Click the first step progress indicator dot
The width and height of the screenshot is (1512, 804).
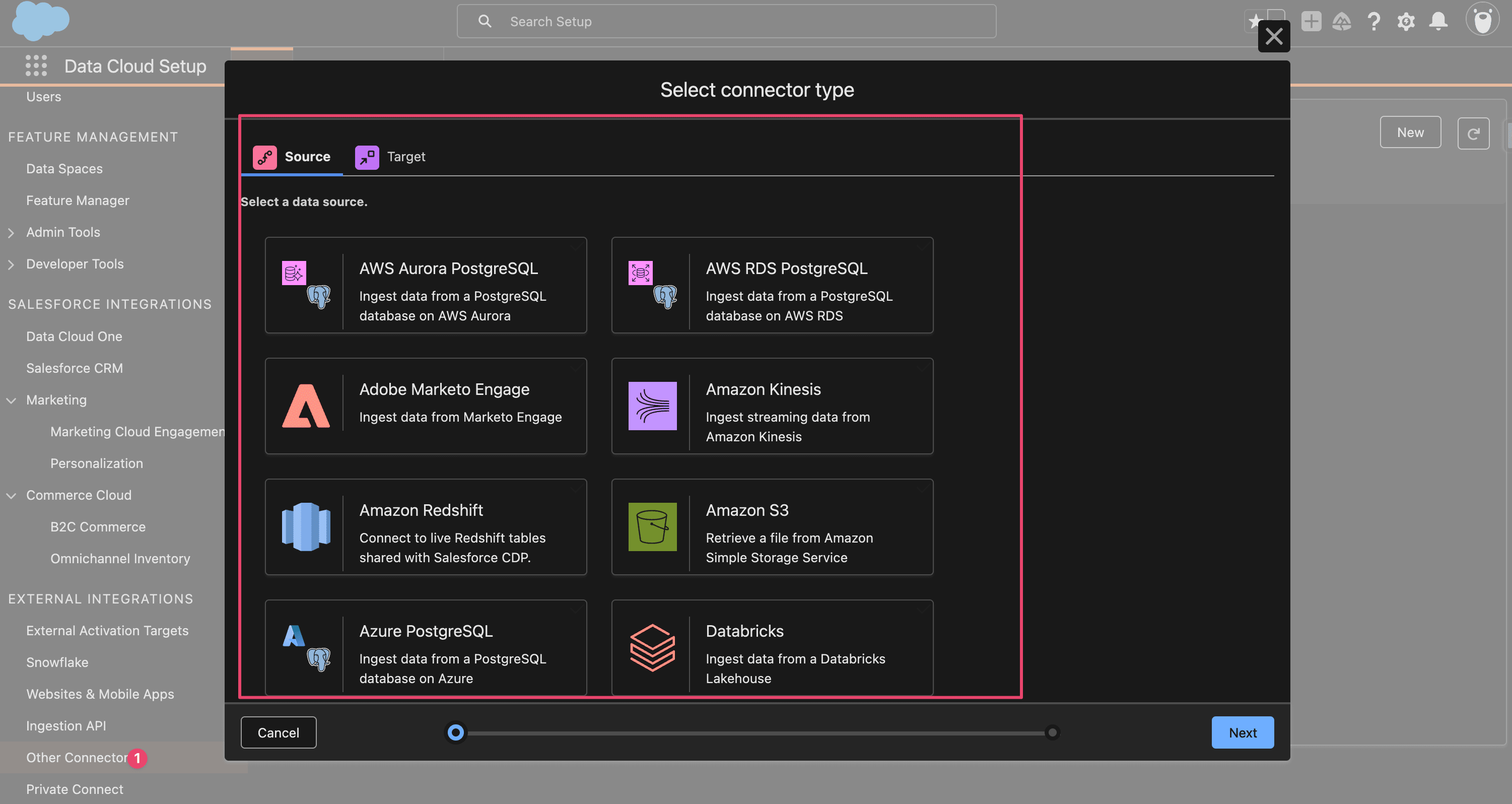(x=455, y=732)
